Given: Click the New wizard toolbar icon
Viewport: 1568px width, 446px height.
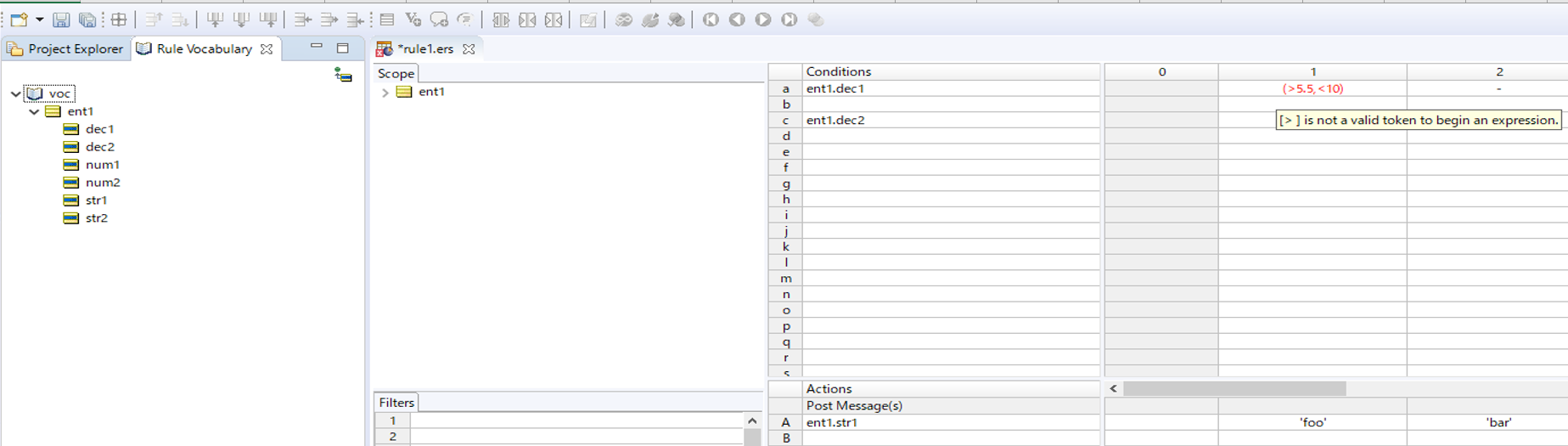Looking at the screenshot, I should (19, 20).
